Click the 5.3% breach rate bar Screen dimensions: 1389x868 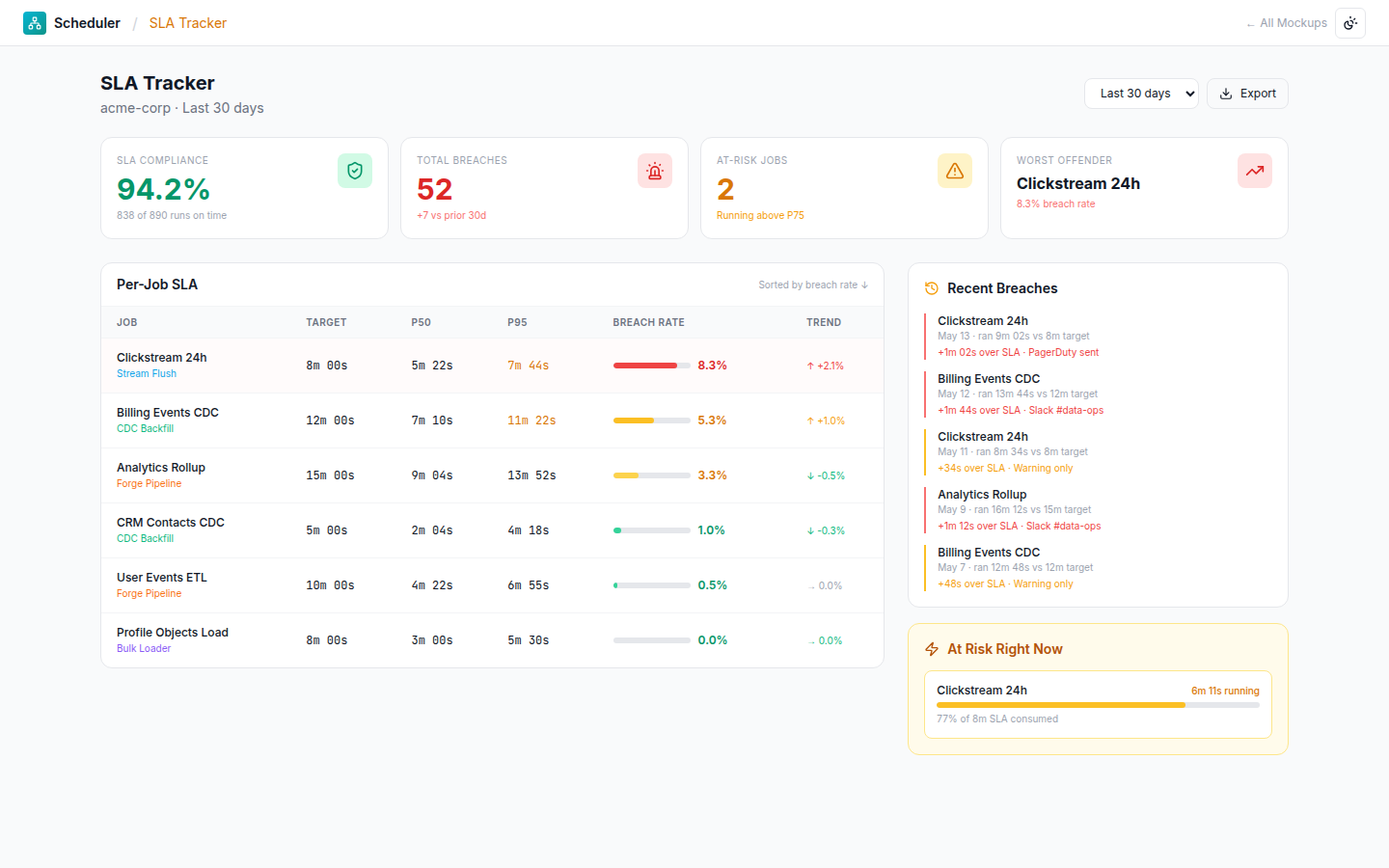pyautogui.click(x=651, y=420)
